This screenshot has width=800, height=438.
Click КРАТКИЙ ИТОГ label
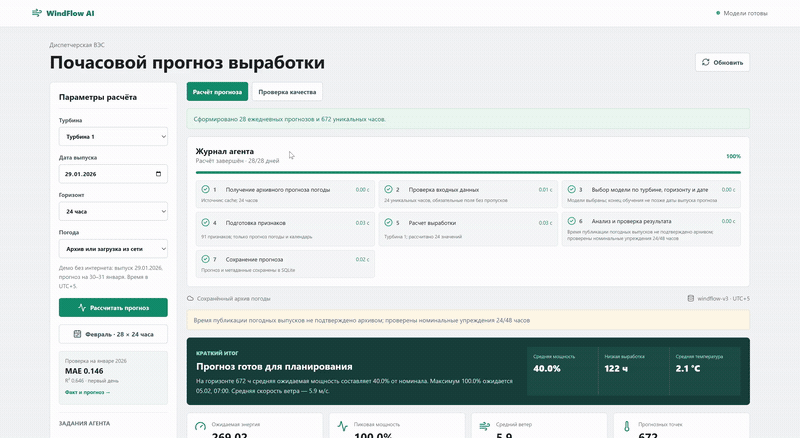(x=217, y=353)
